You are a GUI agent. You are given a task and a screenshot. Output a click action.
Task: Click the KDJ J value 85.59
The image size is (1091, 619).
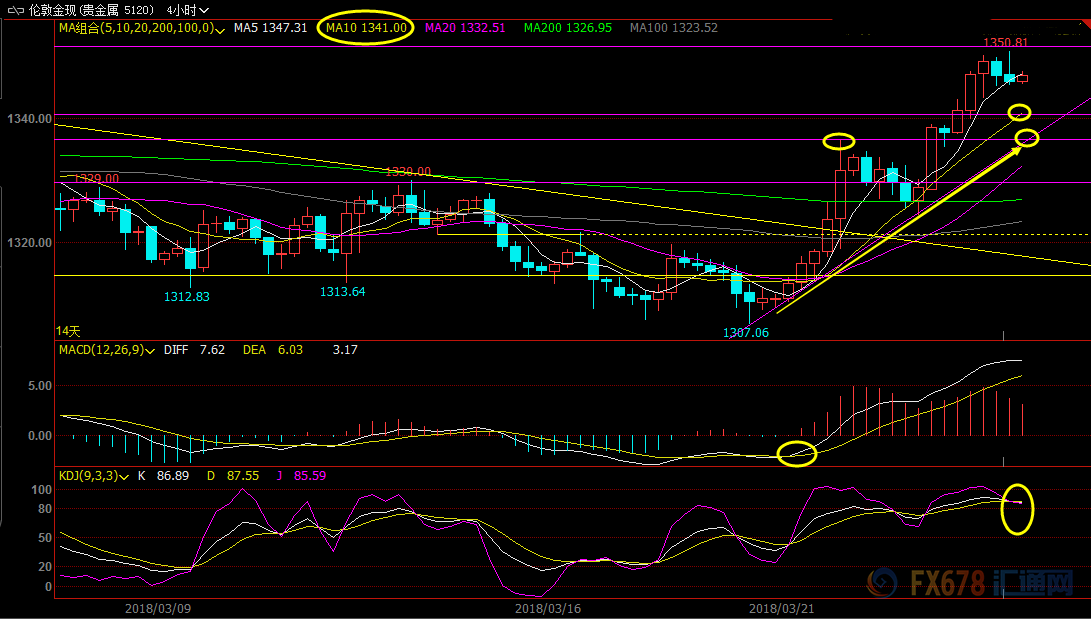pos(310,476)
